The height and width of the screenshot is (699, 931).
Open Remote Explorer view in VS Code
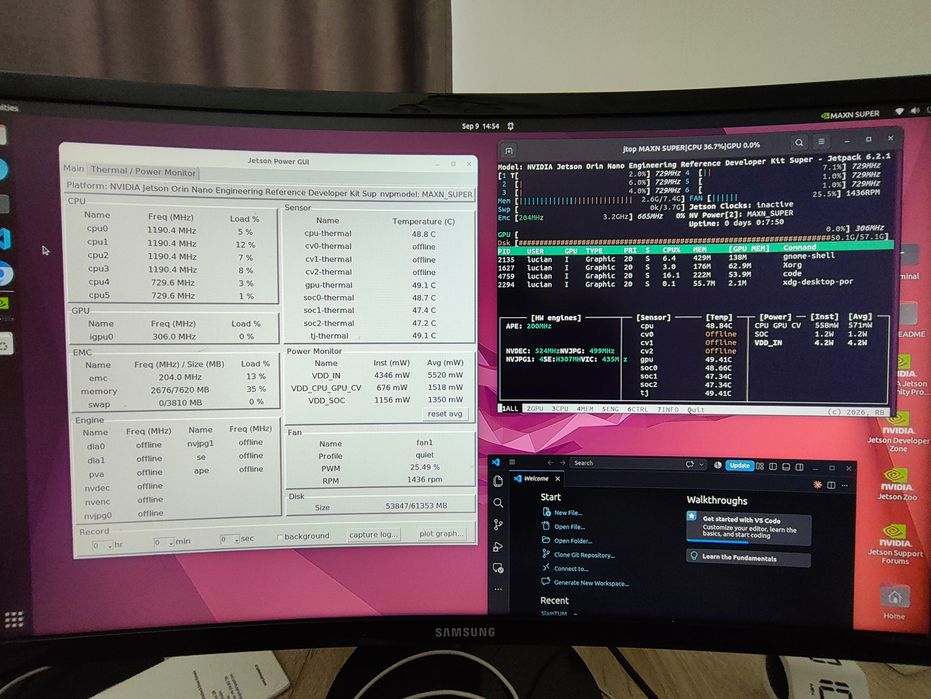[498, 568]
